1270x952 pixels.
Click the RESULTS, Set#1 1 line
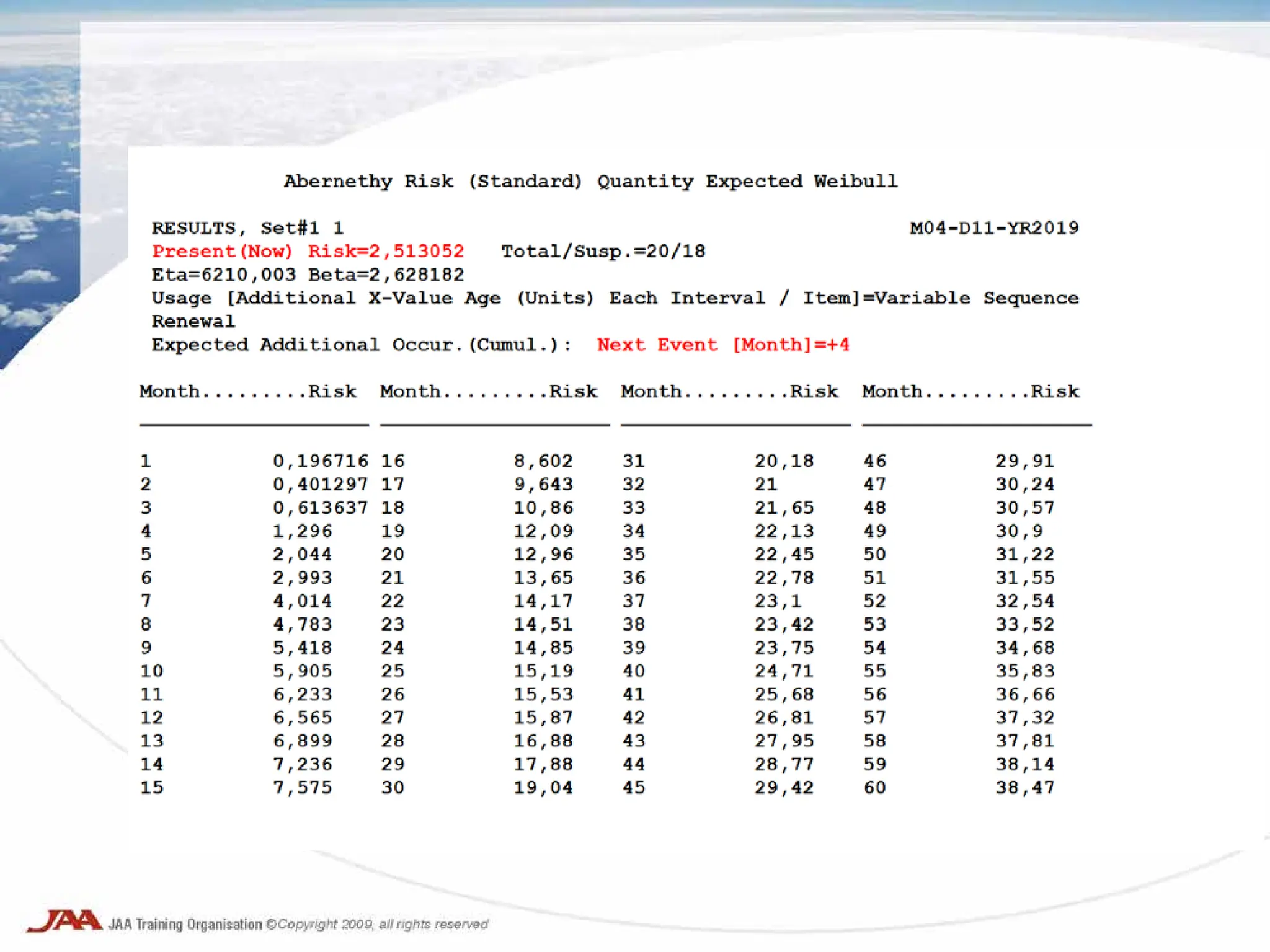pos(247,228)
